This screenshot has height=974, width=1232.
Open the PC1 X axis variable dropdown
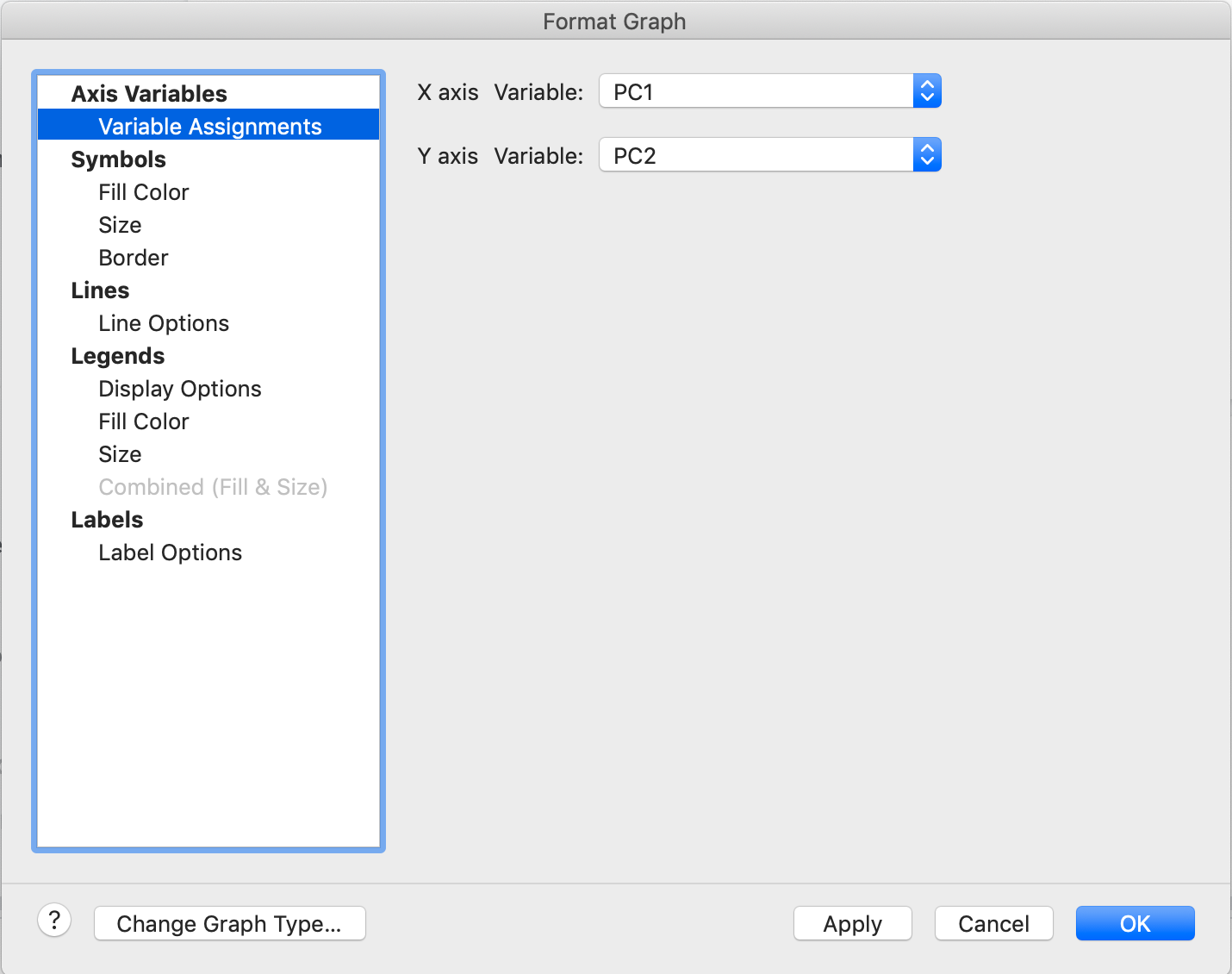(758, 91)
